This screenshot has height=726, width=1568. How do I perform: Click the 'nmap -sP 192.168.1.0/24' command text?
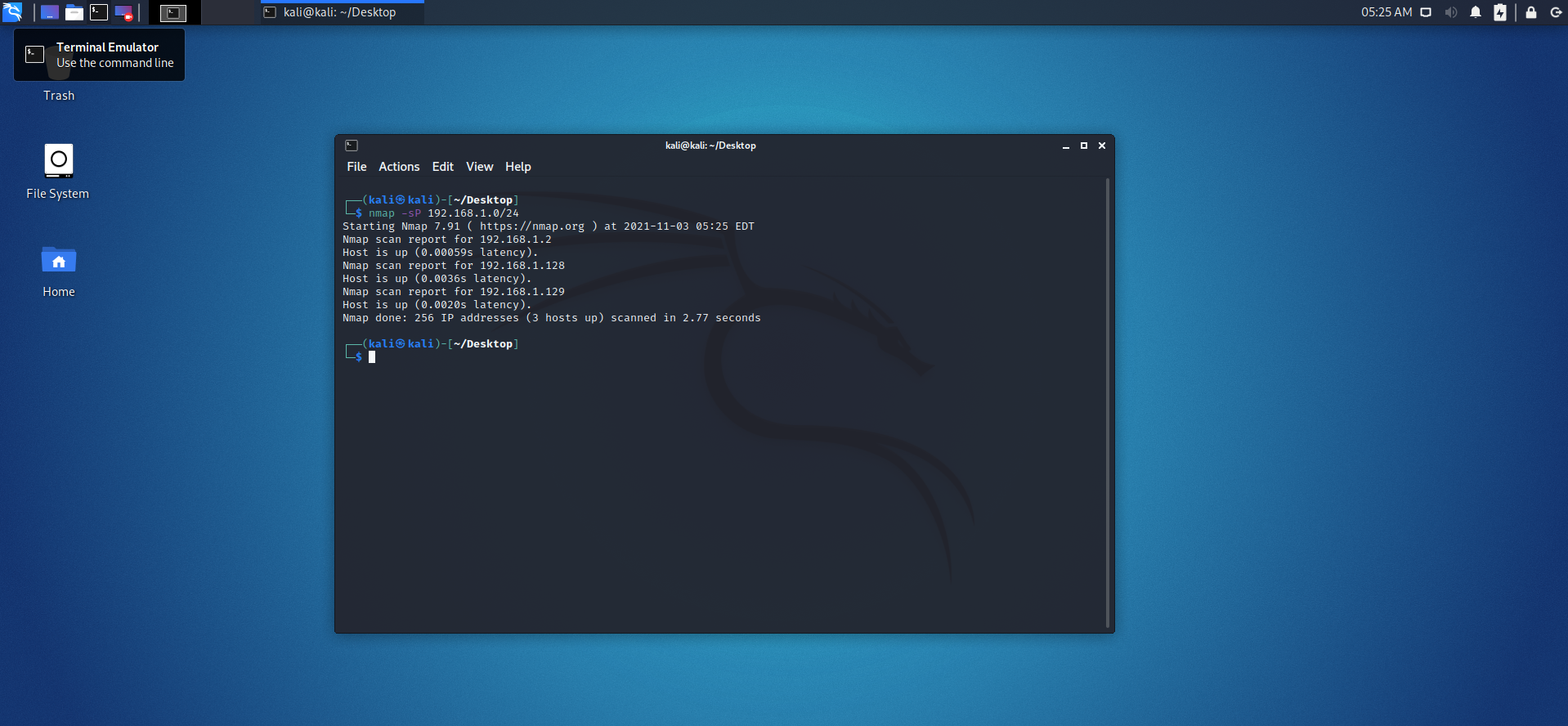point(444,213)
